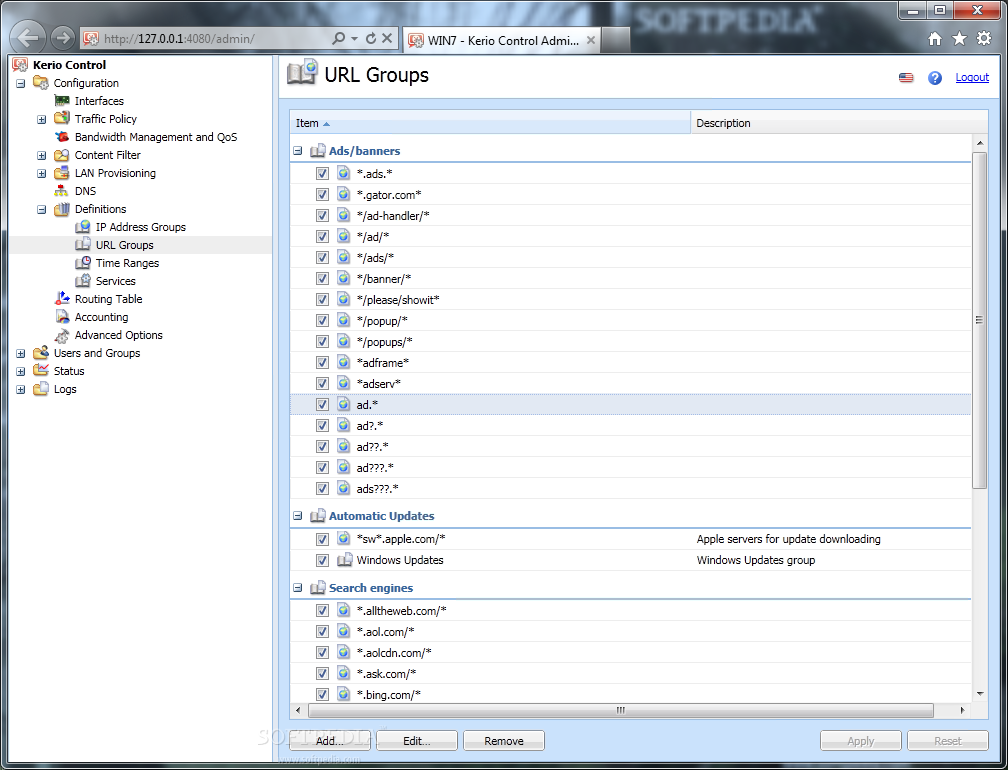Click the horizontal scrollbar thumb of the list
The width and height of the screenshot is (1008, 770).
[620, 710]
